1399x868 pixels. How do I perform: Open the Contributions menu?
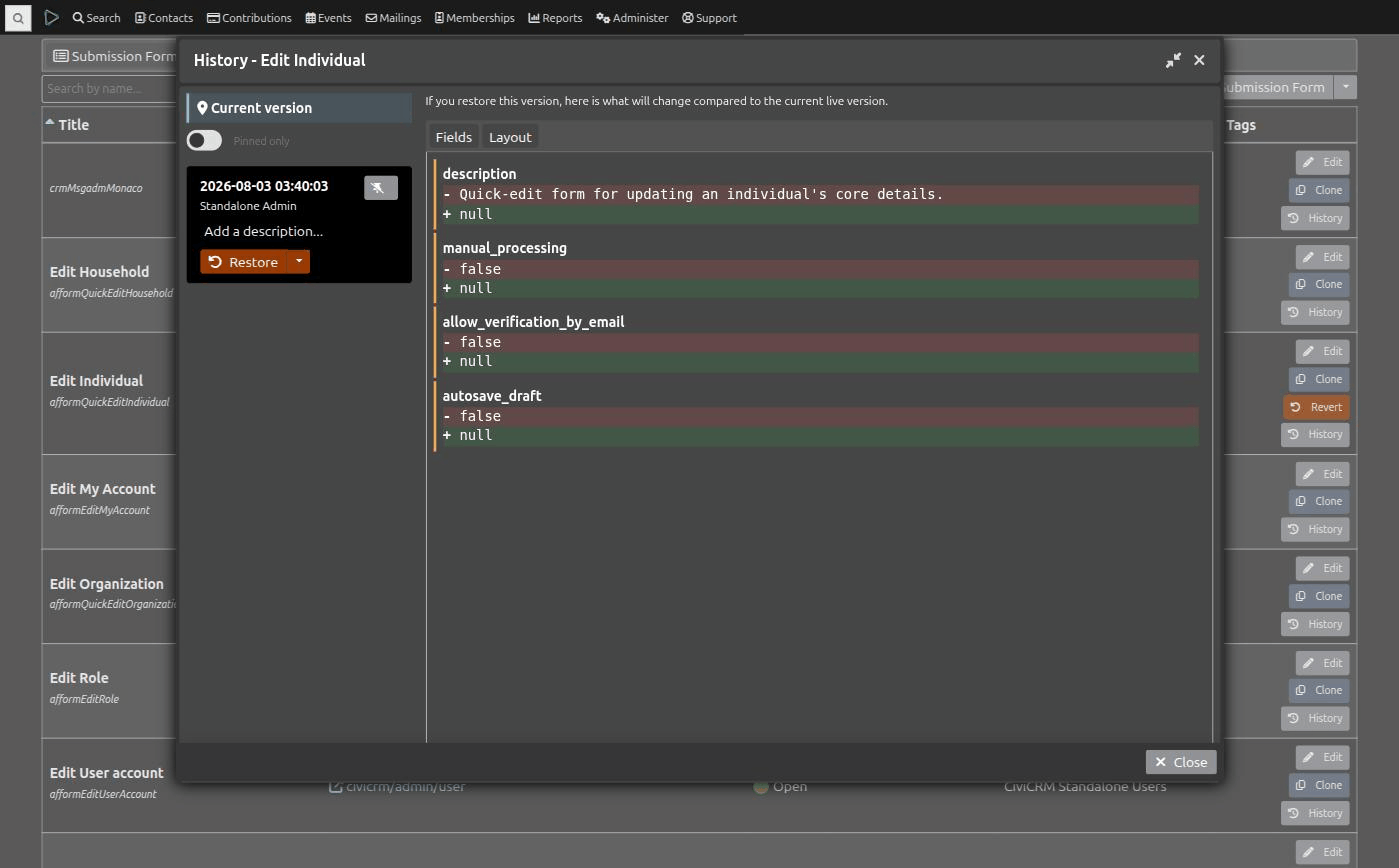point(249,18)
